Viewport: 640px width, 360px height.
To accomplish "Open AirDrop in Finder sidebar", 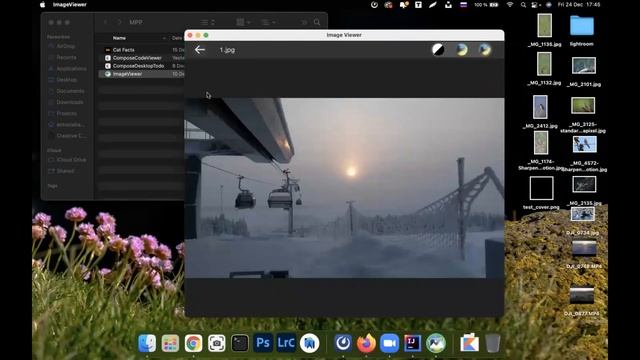I will coord(65,47).
